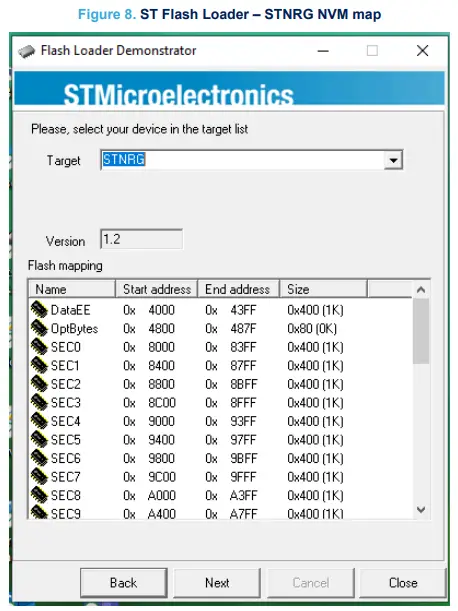Click the SEC7 chip icon

pyautogui.click(x=39, y=477)
